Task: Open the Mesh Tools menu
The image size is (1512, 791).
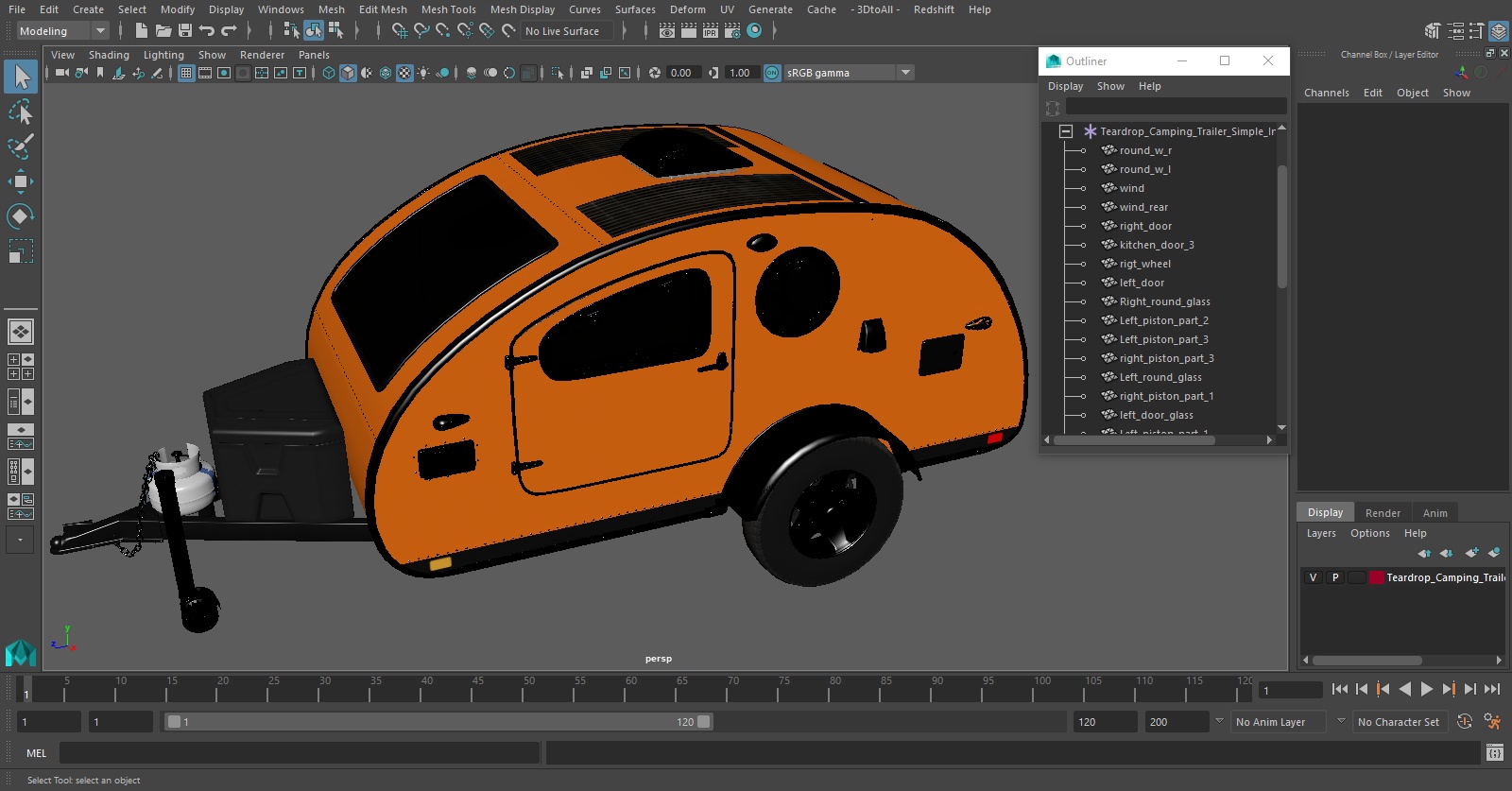Action: (x=448, y=9)
